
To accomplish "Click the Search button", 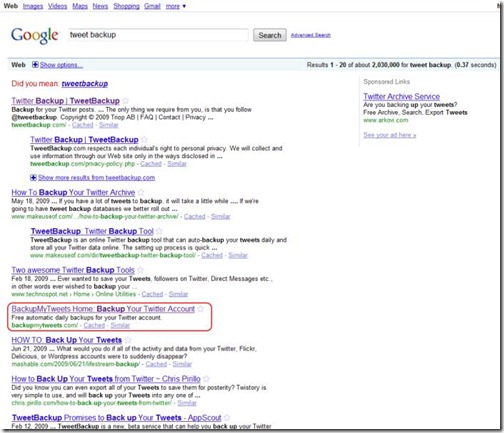I will point(270,35).
